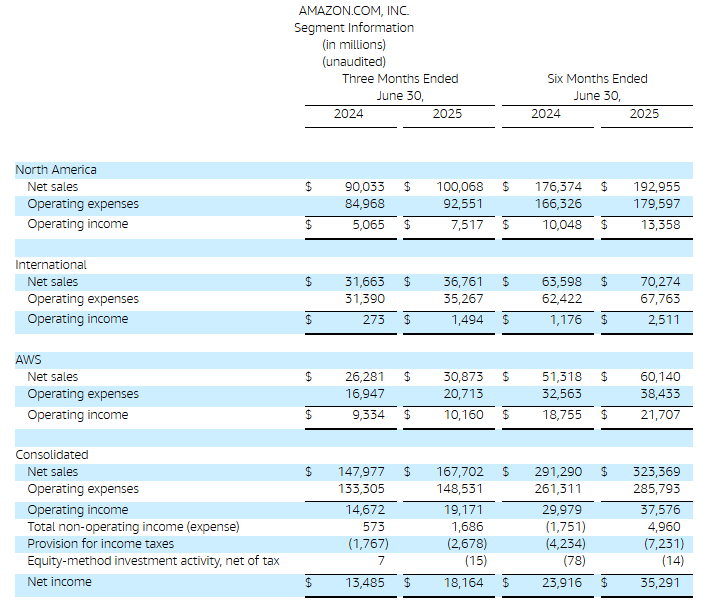Click the value 60,140

[660, 377]
